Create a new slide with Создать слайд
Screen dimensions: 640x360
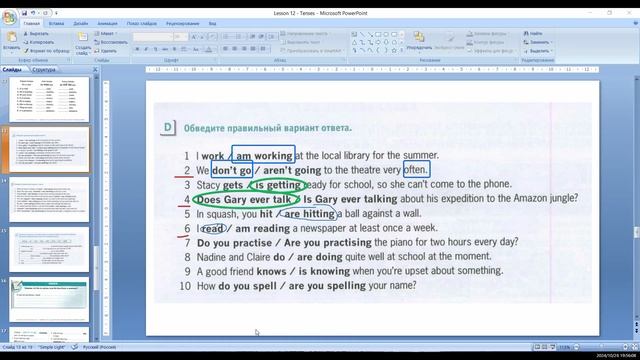tap(83, 44)
